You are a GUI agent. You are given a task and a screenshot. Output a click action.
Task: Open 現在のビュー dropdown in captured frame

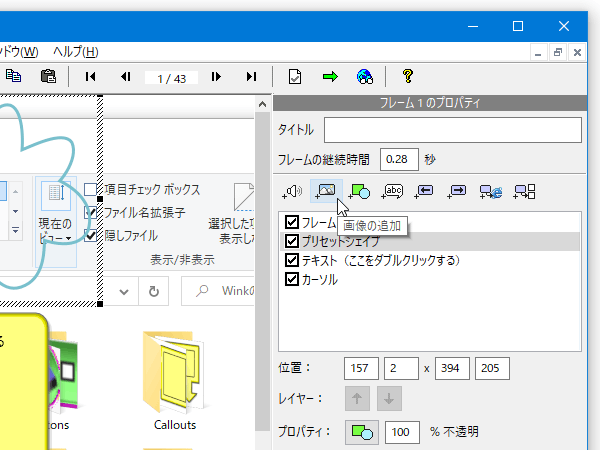click(56, 222)
